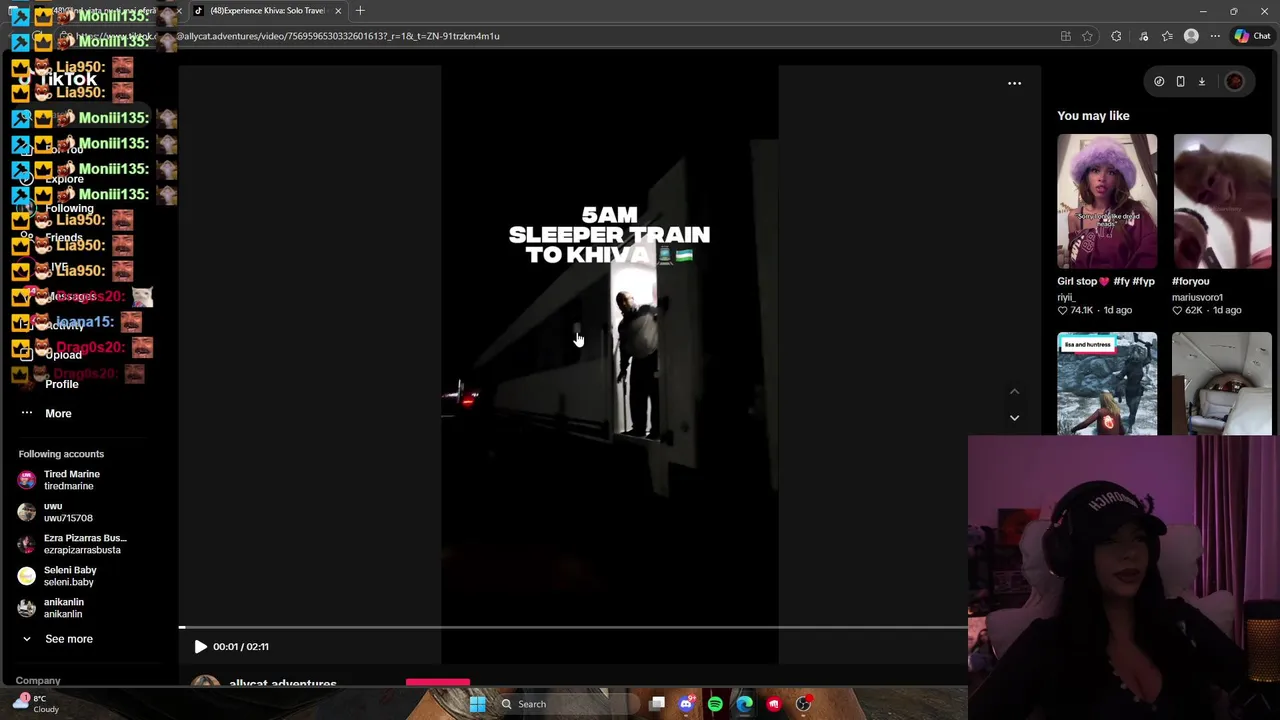
Task: Open Edge settings and more menu
Action: [1215, 36]
